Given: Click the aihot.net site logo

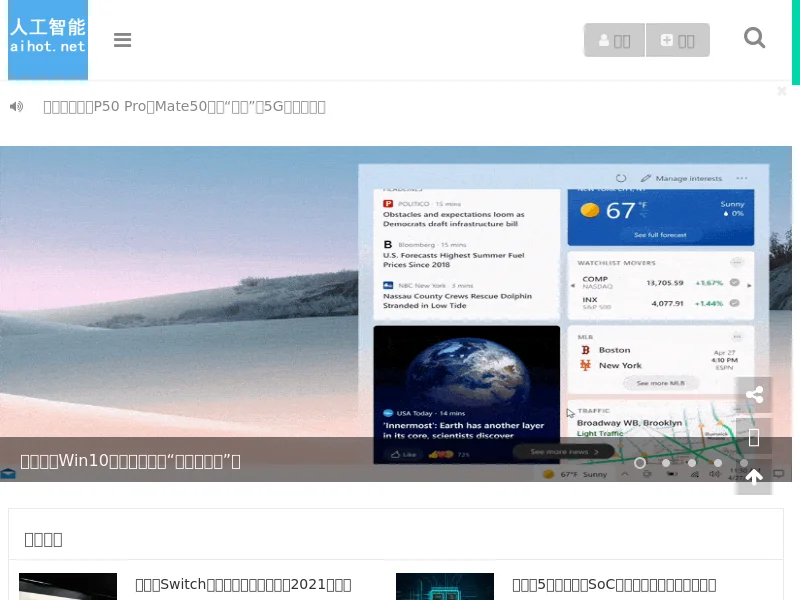Looking at the screenshot, I should pyautogui.click(x=48, y=40).
